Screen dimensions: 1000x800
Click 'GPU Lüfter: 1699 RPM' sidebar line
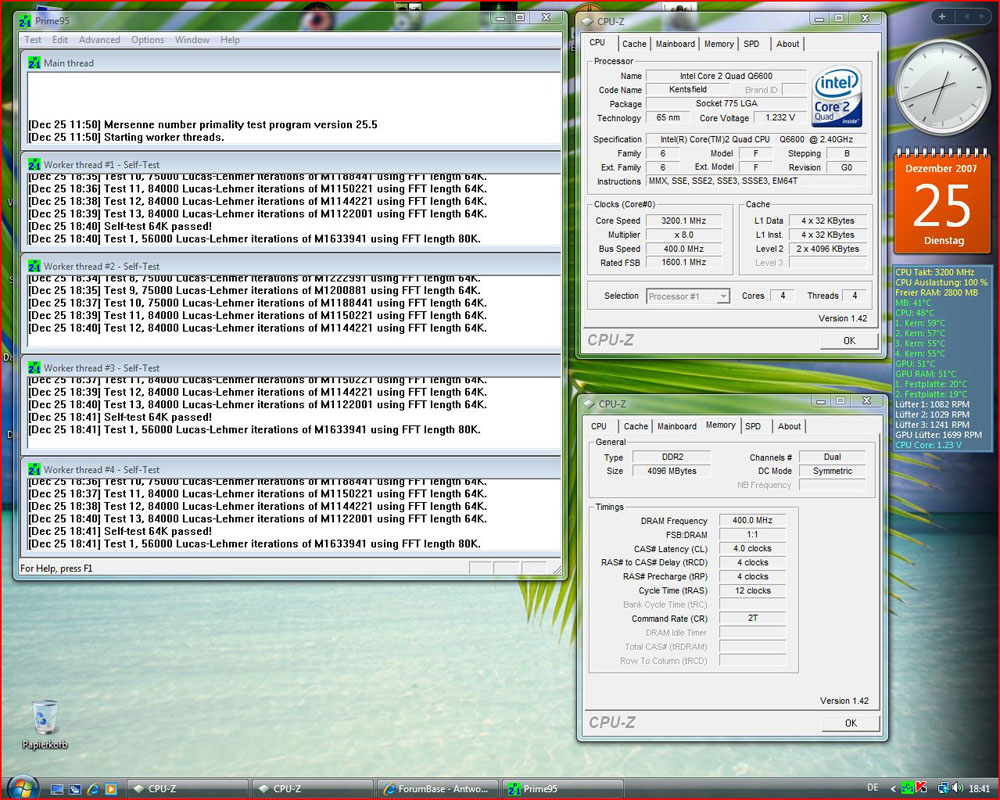coord(938,435)
